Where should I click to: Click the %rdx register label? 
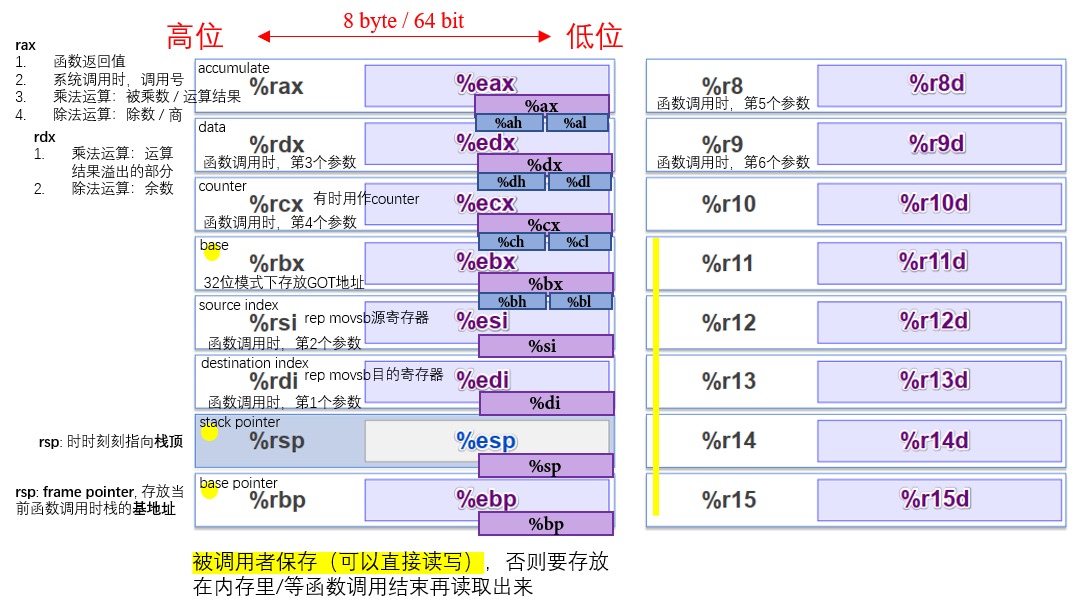(277, 145)
